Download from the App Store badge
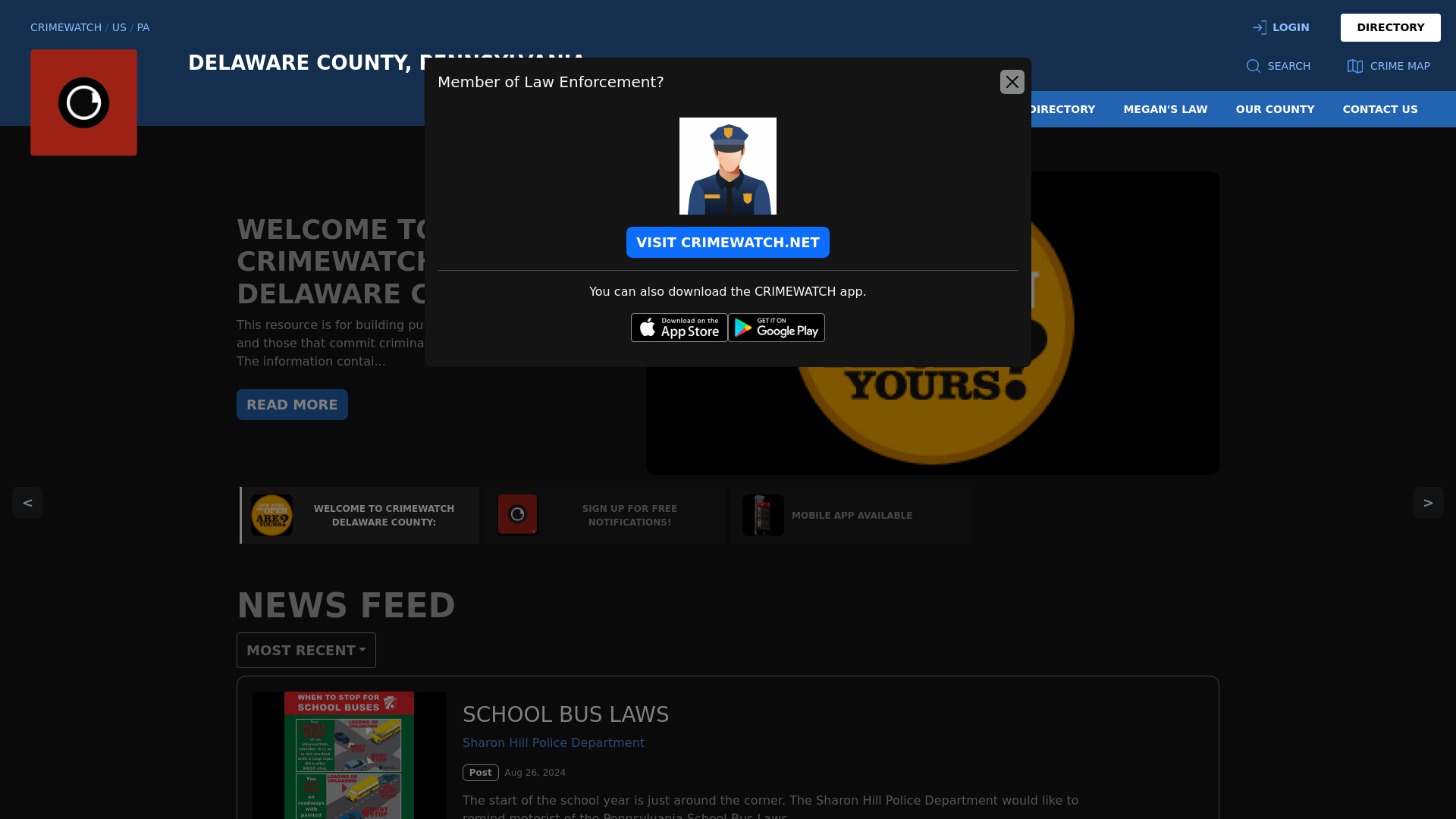Viewport: 1456px width, 819px height. [x=679, y=328]
